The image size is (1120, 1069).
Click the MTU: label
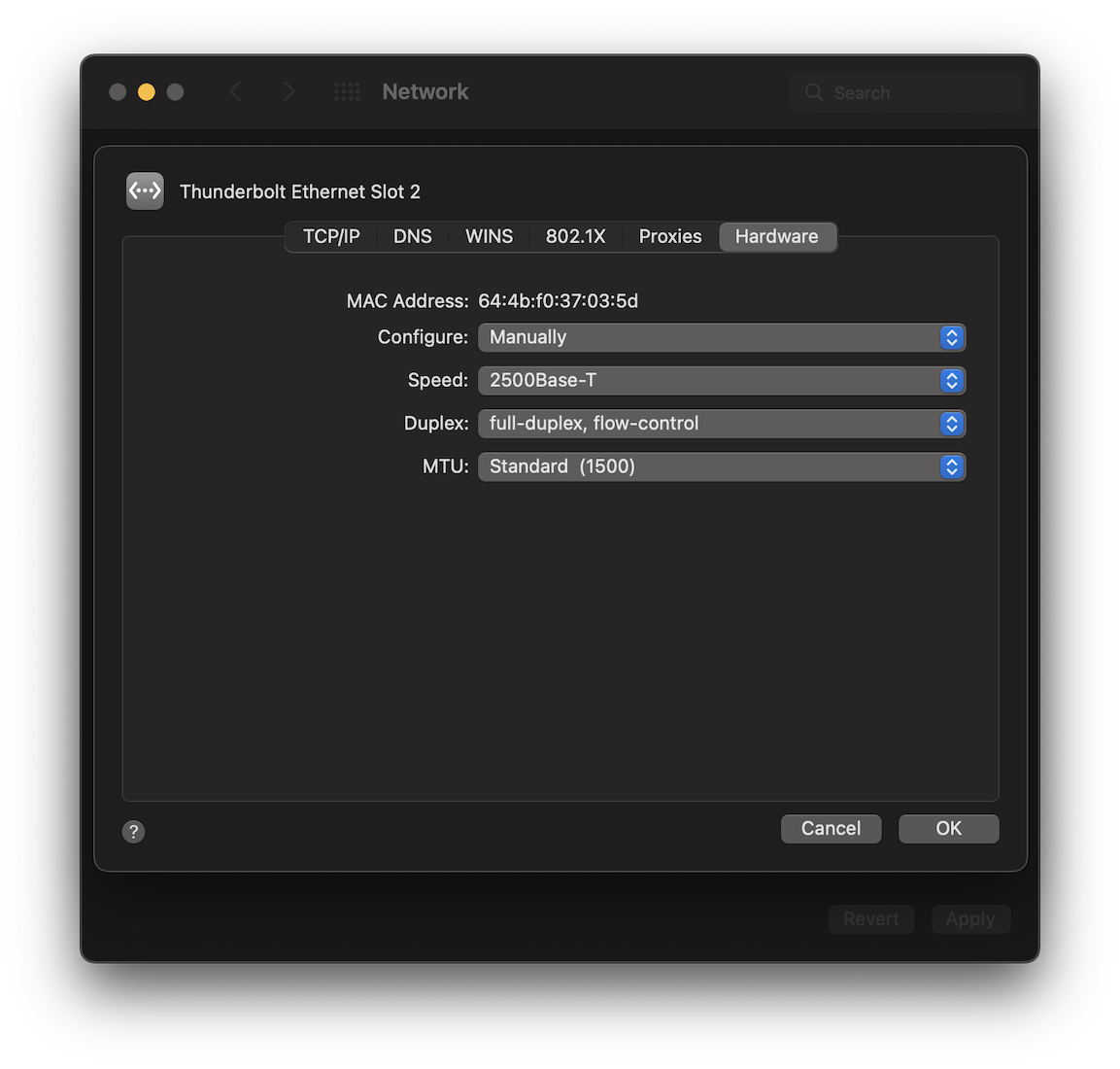(x=446, y=466)
